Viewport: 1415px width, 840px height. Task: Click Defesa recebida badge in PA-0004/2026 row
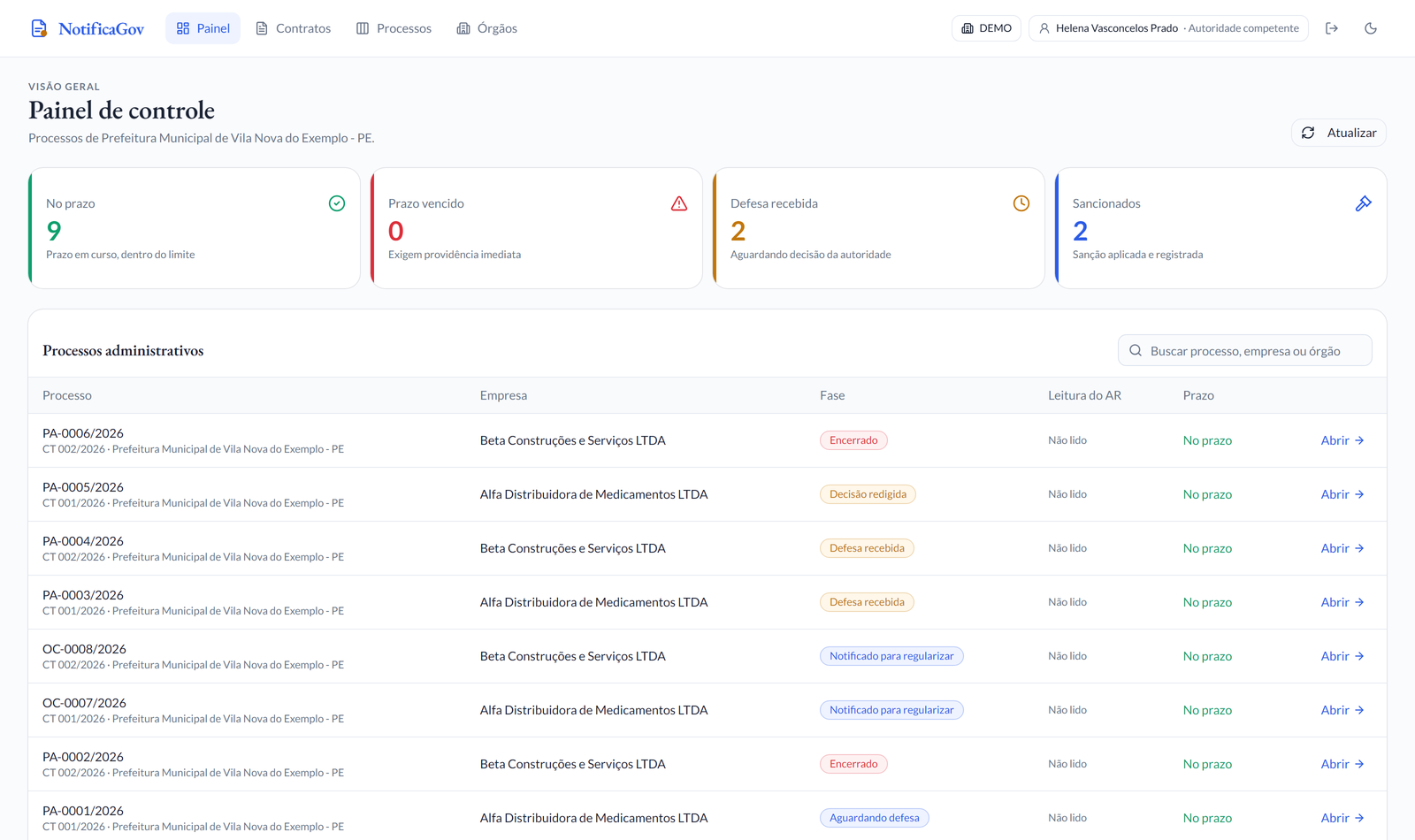(867, 548)
